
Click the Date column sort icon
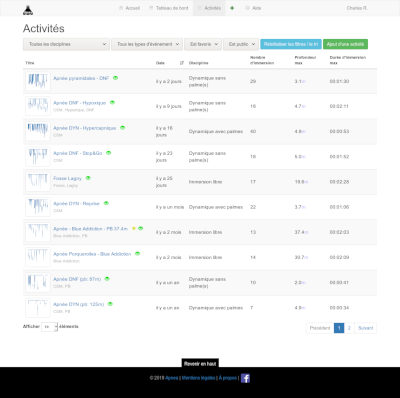(x=182, y=63)
